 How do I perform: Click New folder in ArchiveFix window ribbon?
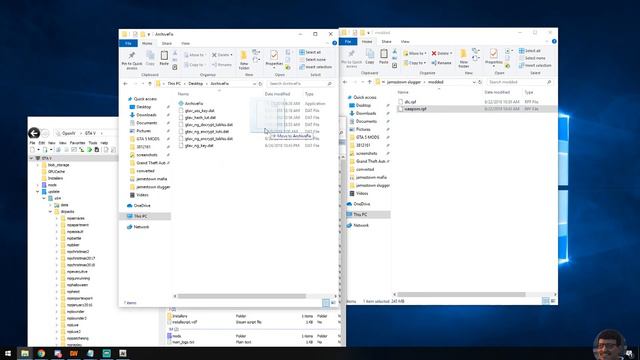click(x=244, y=59)
